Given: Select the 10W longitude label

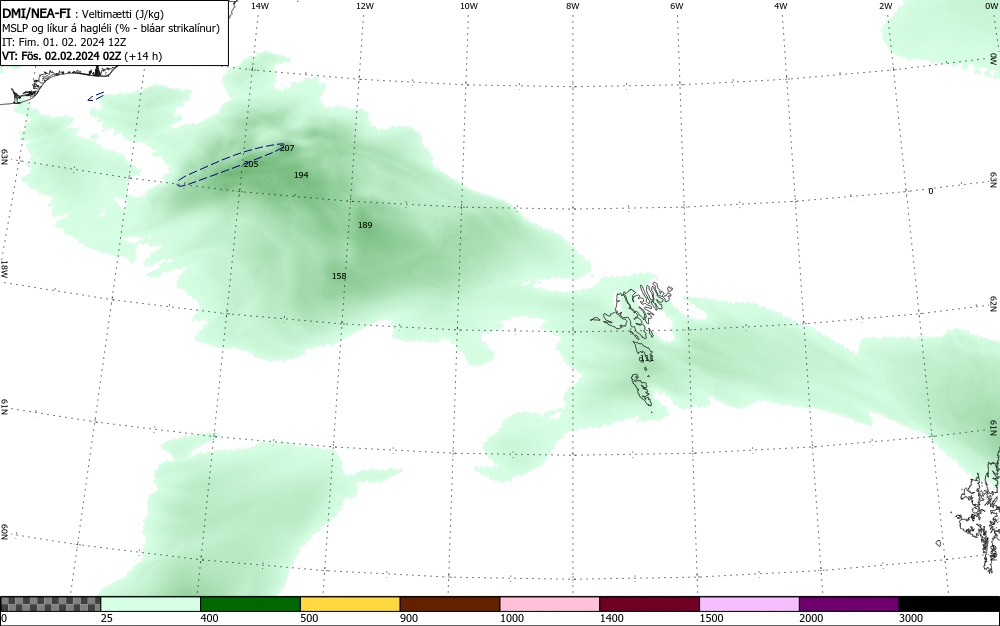Looking at the screenshot, I should (469, 6).
